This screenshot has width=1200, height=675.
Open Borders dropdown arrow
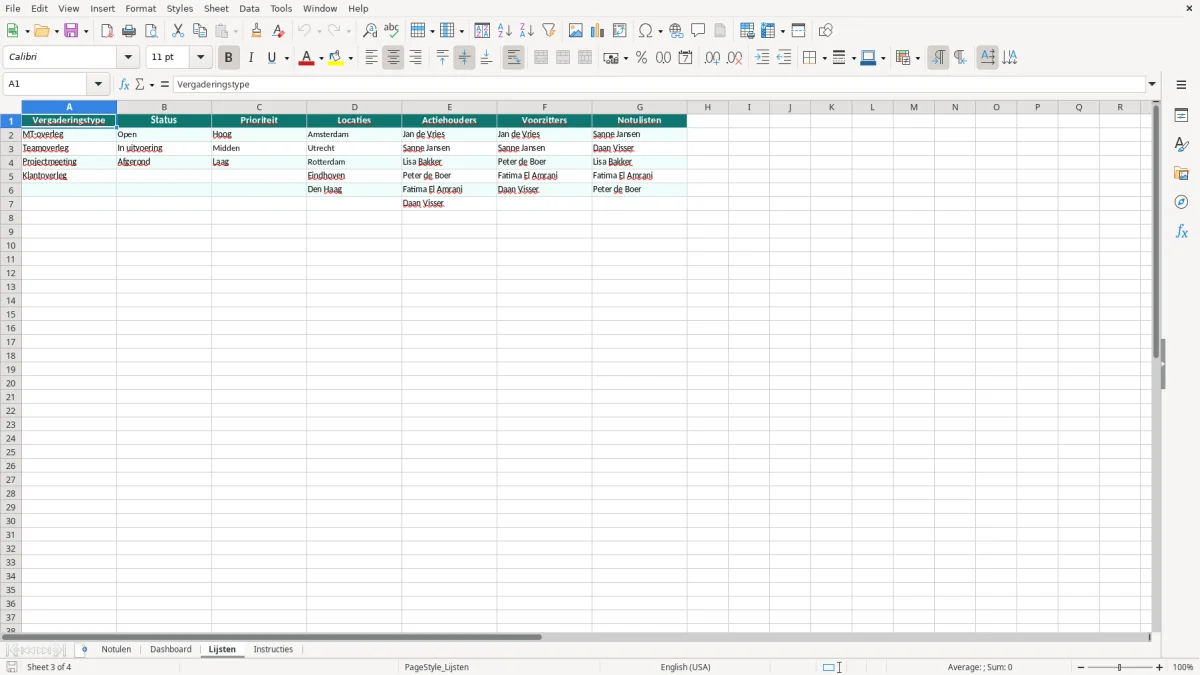click(823, 58)
